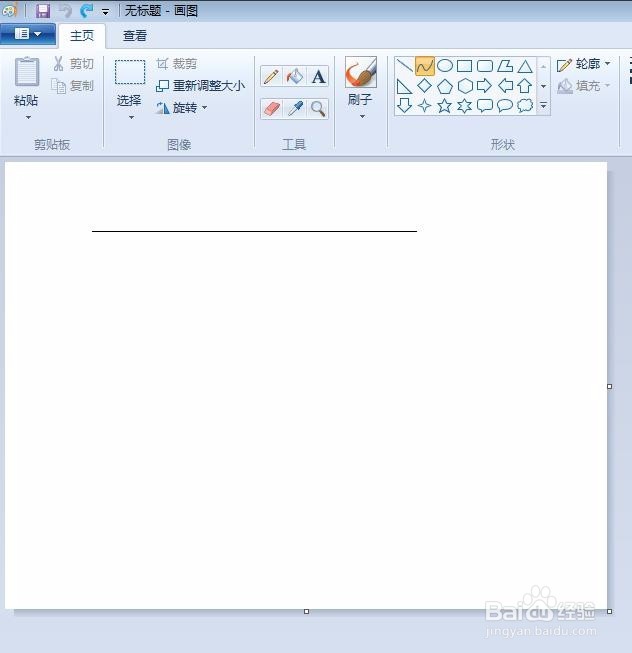This screenshot has height=653, width=632.
Task: Choose the straight Line shape
Action: point(404,66)
